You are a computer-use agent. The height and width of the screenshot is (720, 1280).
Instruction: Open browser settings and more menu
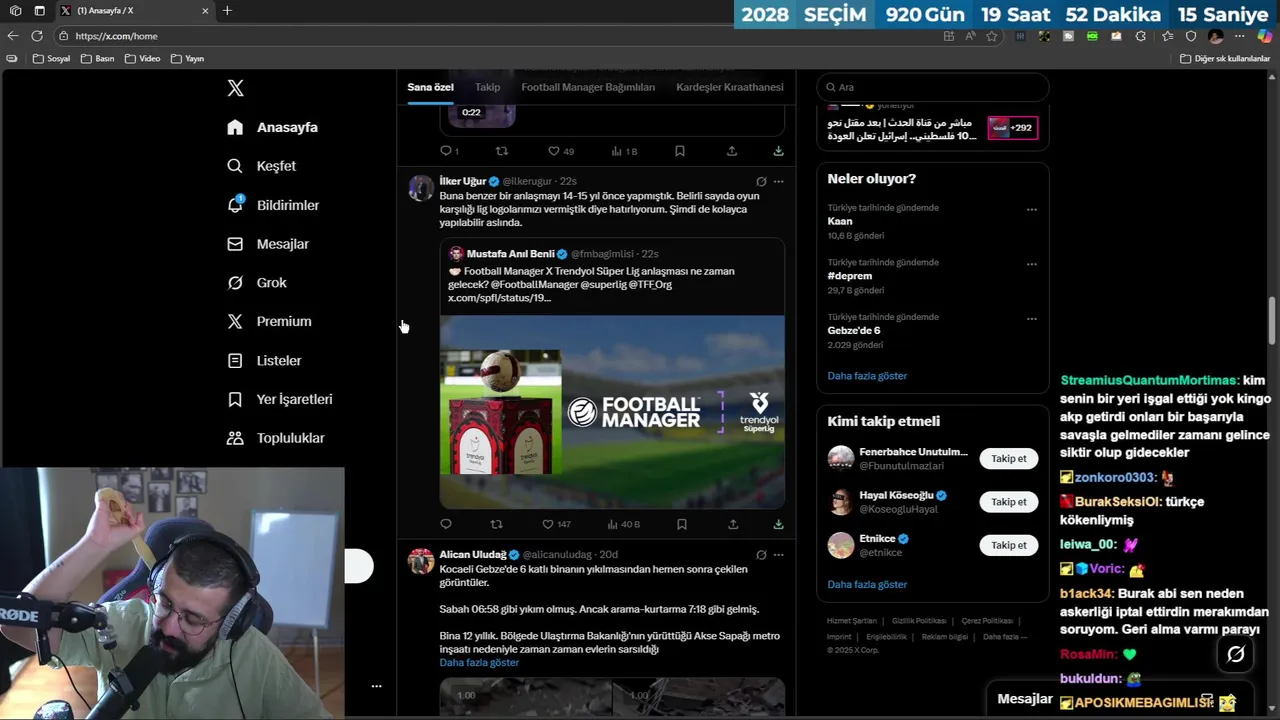1240,36
